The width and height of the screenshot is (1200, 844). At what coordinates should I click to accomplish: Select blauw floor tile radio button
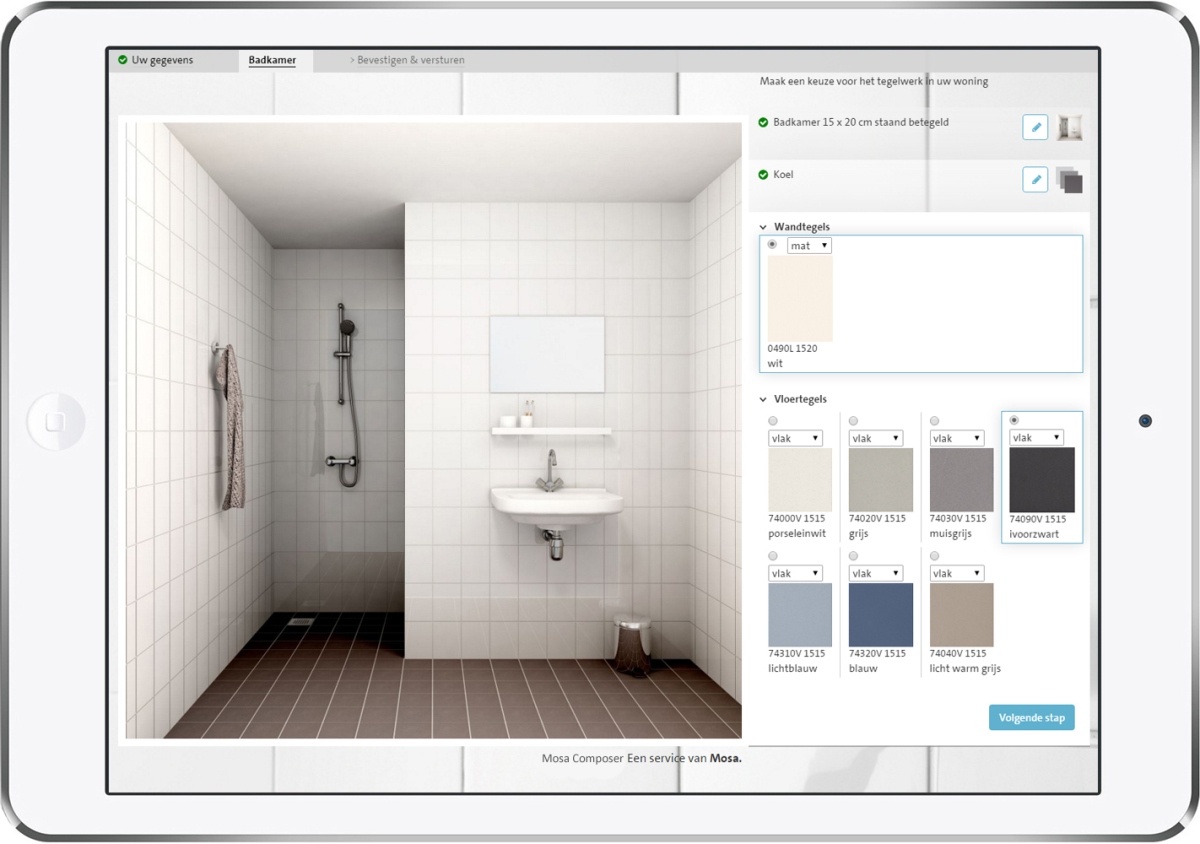coord(853,556)
